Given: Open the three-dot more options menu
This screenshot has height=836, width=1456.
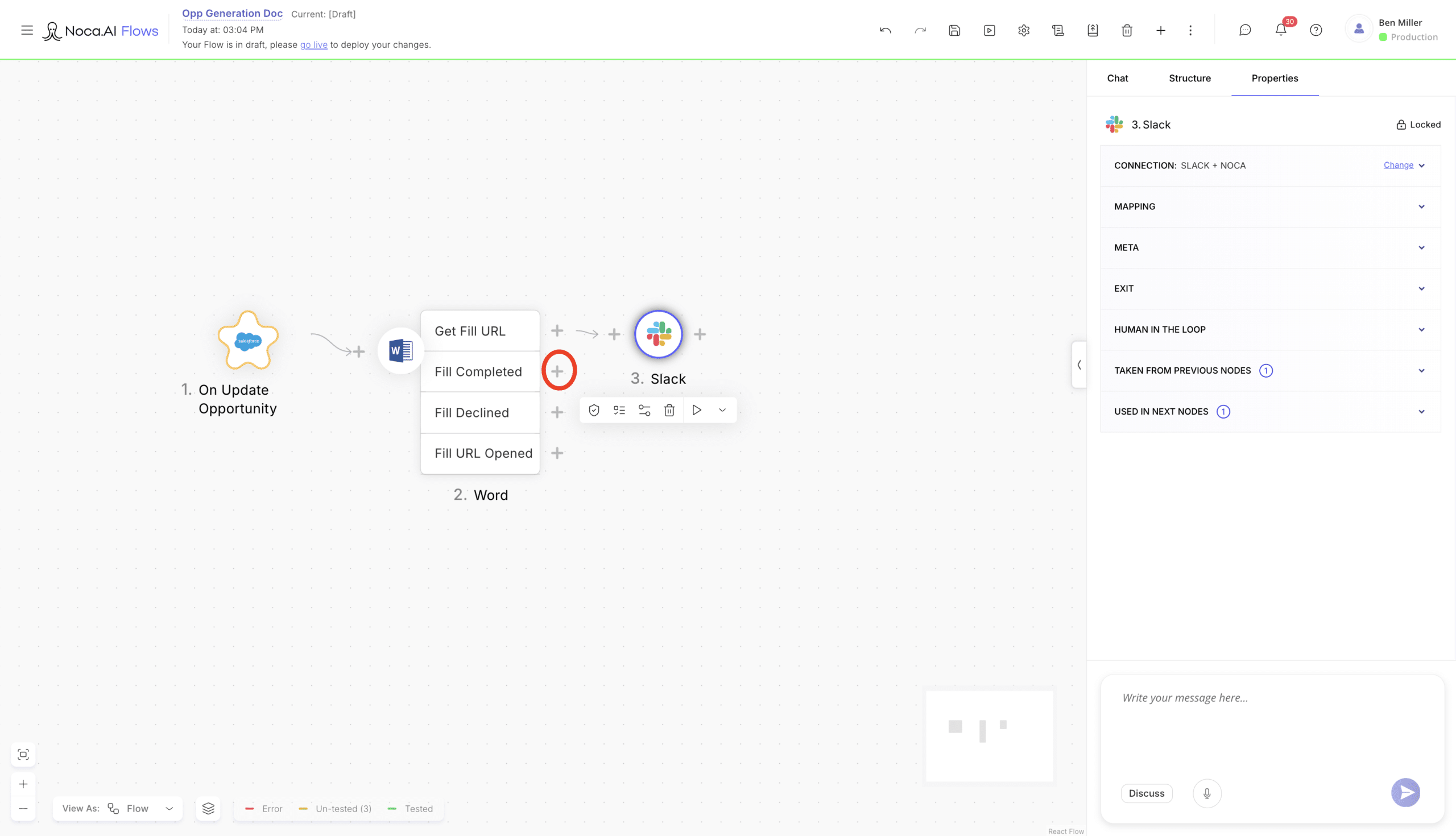Looking at the screenshot, I should point(1190,30).
